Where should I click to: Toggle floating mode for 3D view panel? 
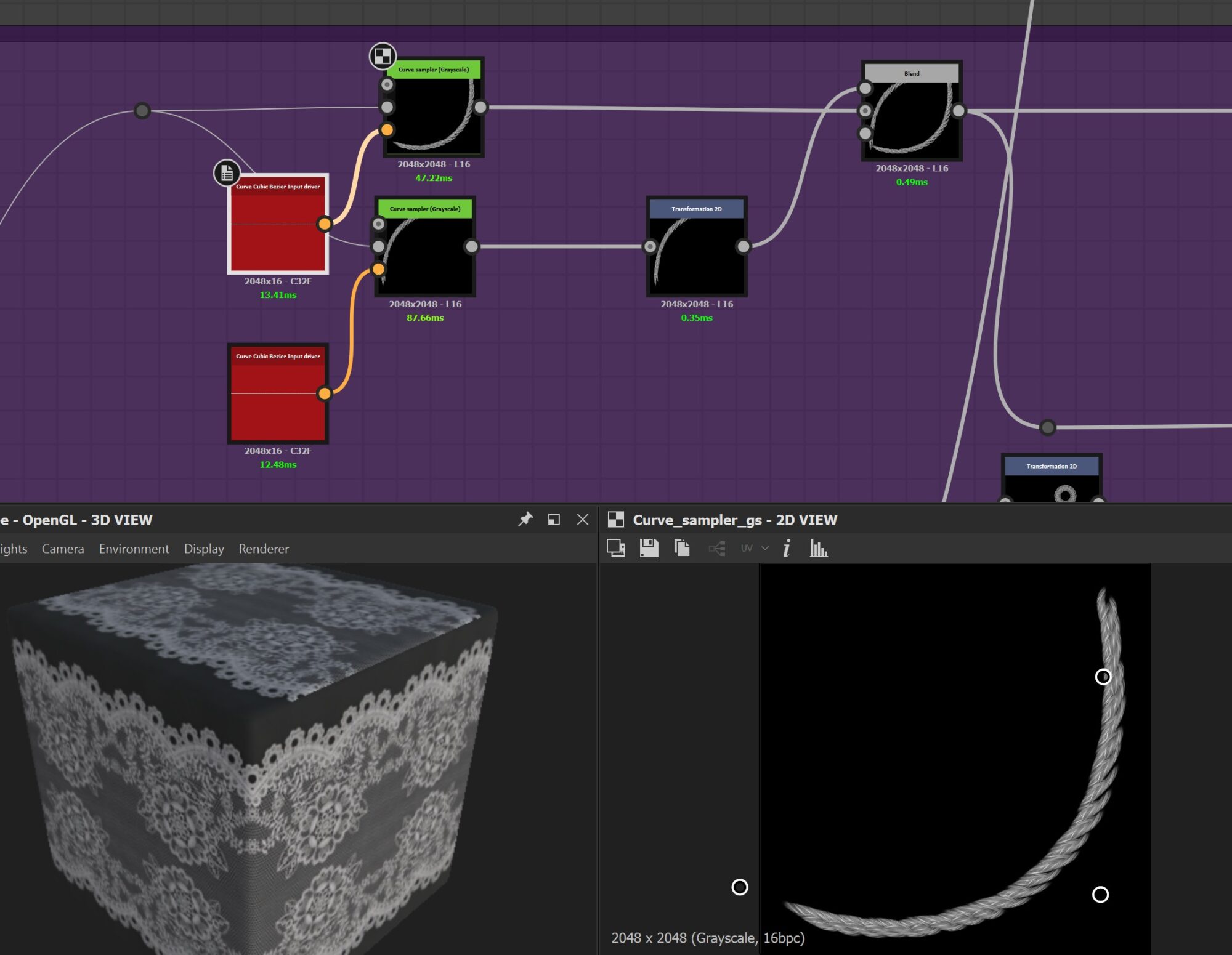point(554,520)
